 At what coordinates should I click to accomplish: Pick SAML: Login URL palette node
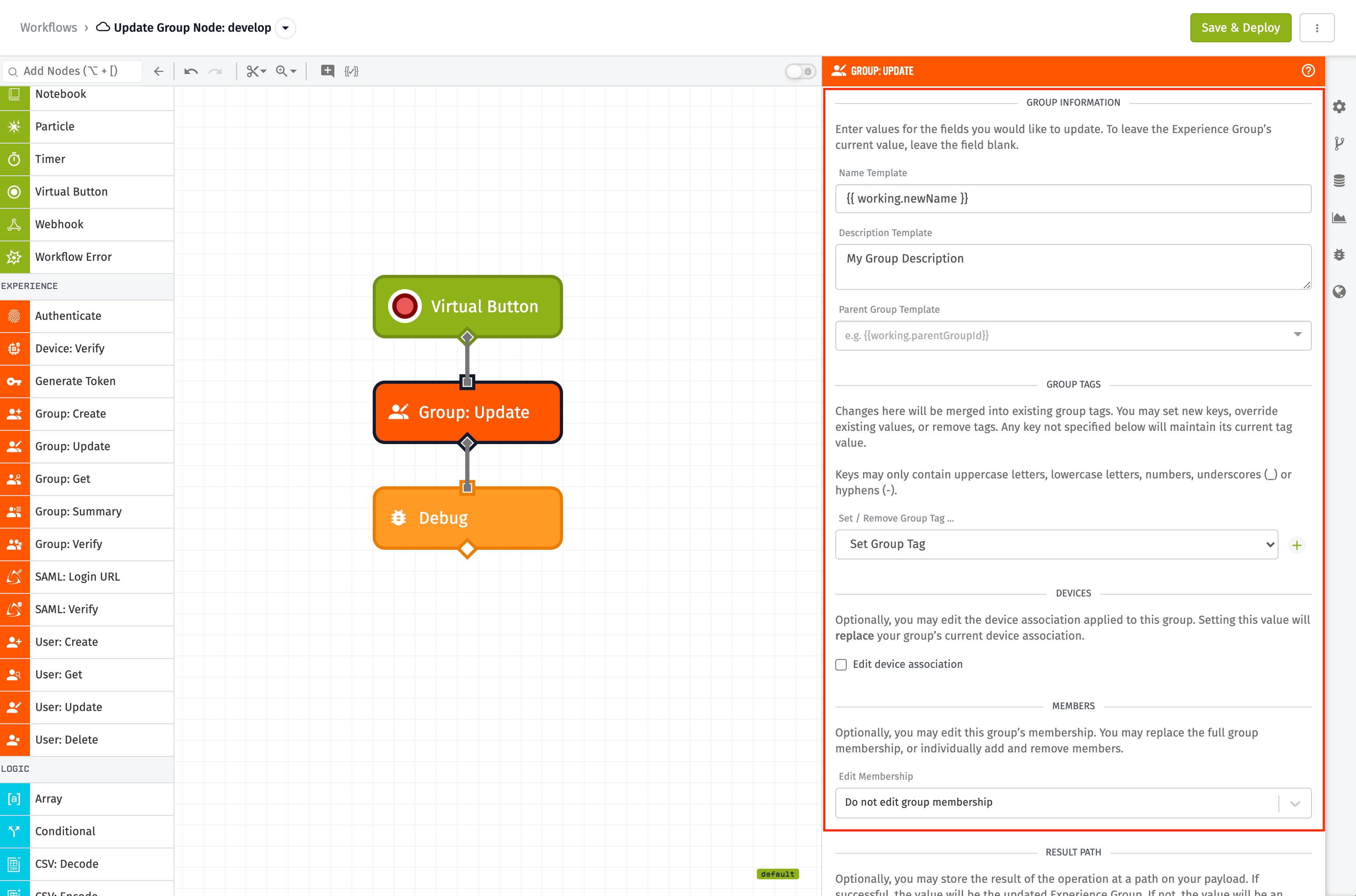(x=87, y=577)
